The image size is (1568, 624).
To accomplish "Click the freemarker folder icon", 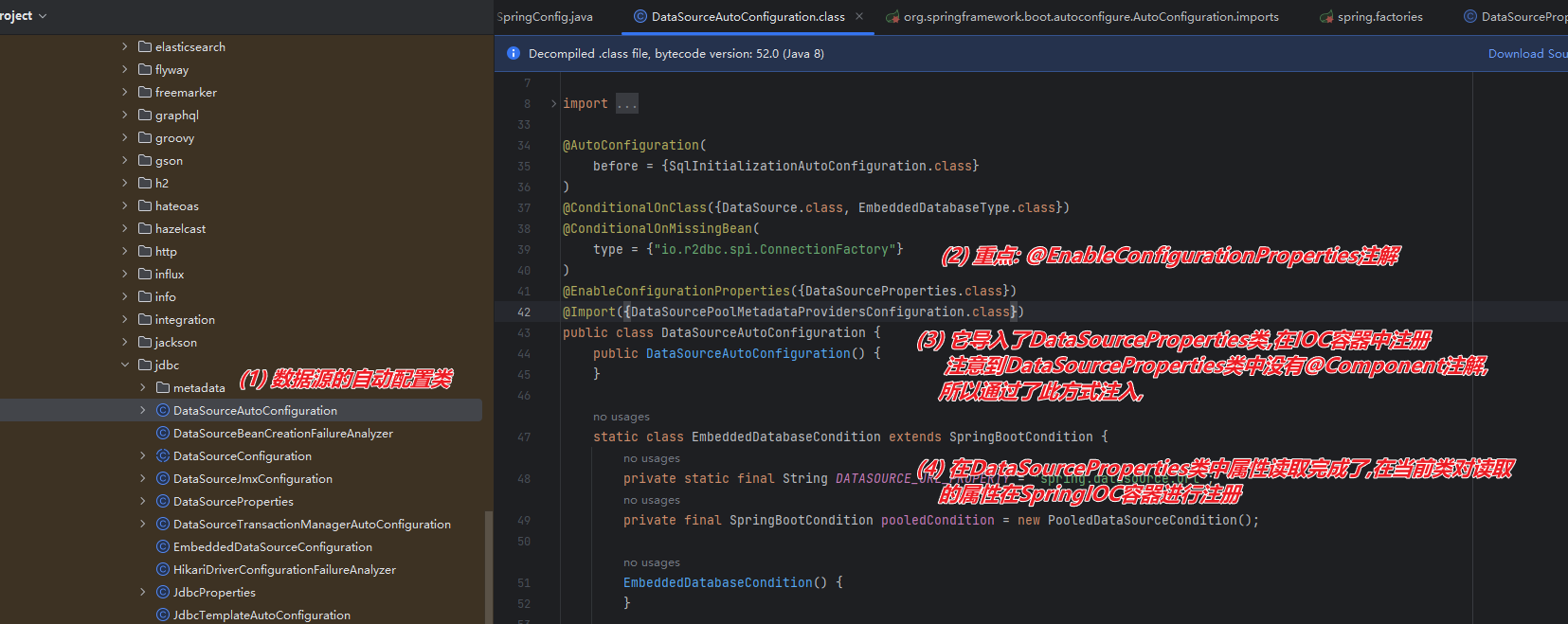I will (145, 92).
